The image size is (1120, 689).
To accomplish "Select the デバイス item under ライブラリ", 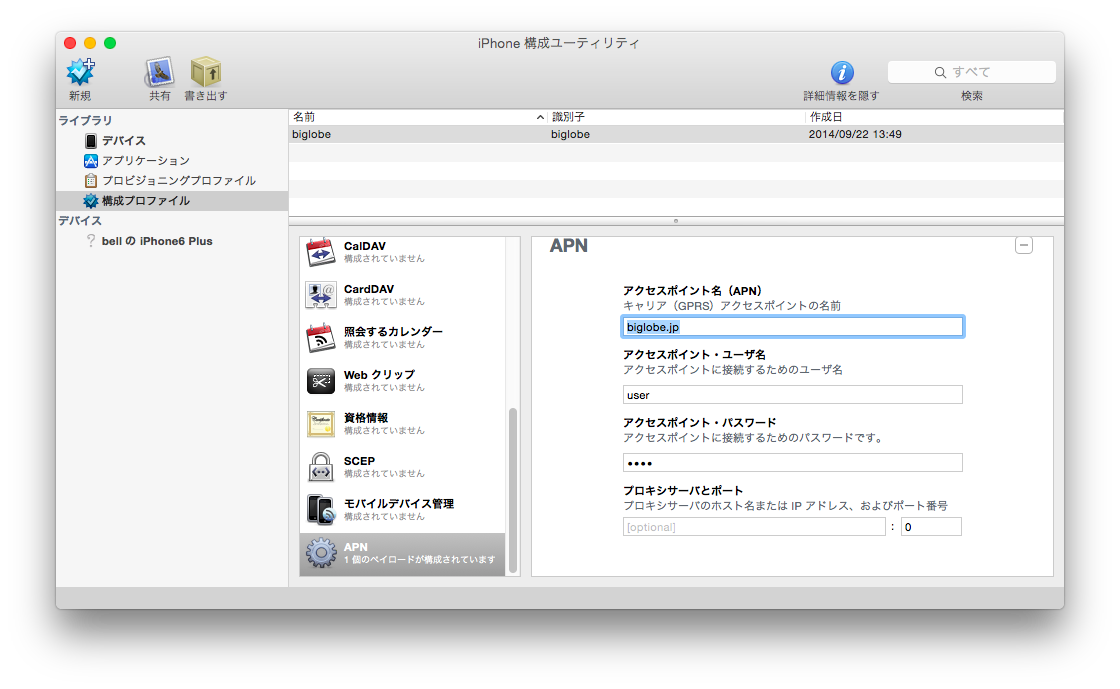I will point(124,141).
